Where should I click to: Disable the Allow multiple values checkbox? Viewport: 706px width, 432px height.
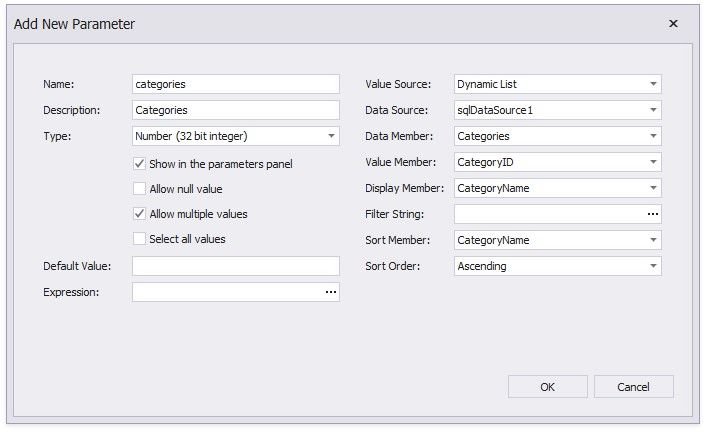[140, 213]
